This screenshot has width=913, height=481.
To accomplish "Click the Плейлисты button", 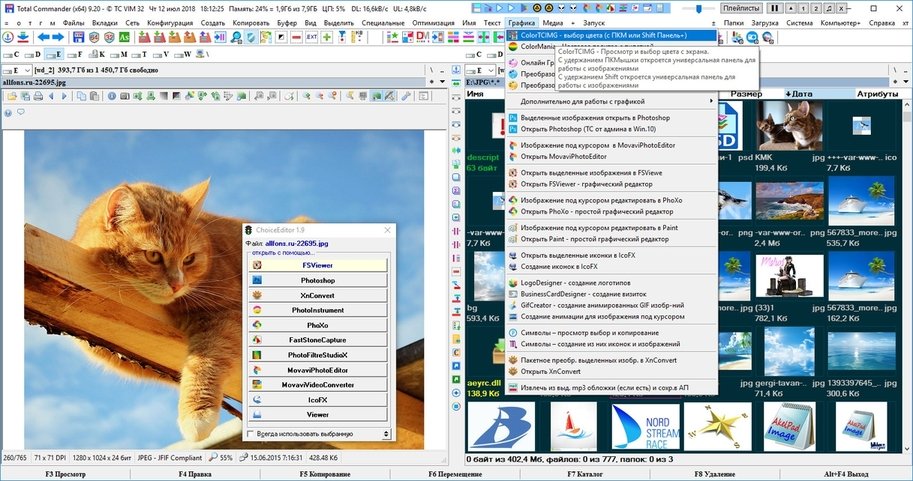I will click(741, 8).
